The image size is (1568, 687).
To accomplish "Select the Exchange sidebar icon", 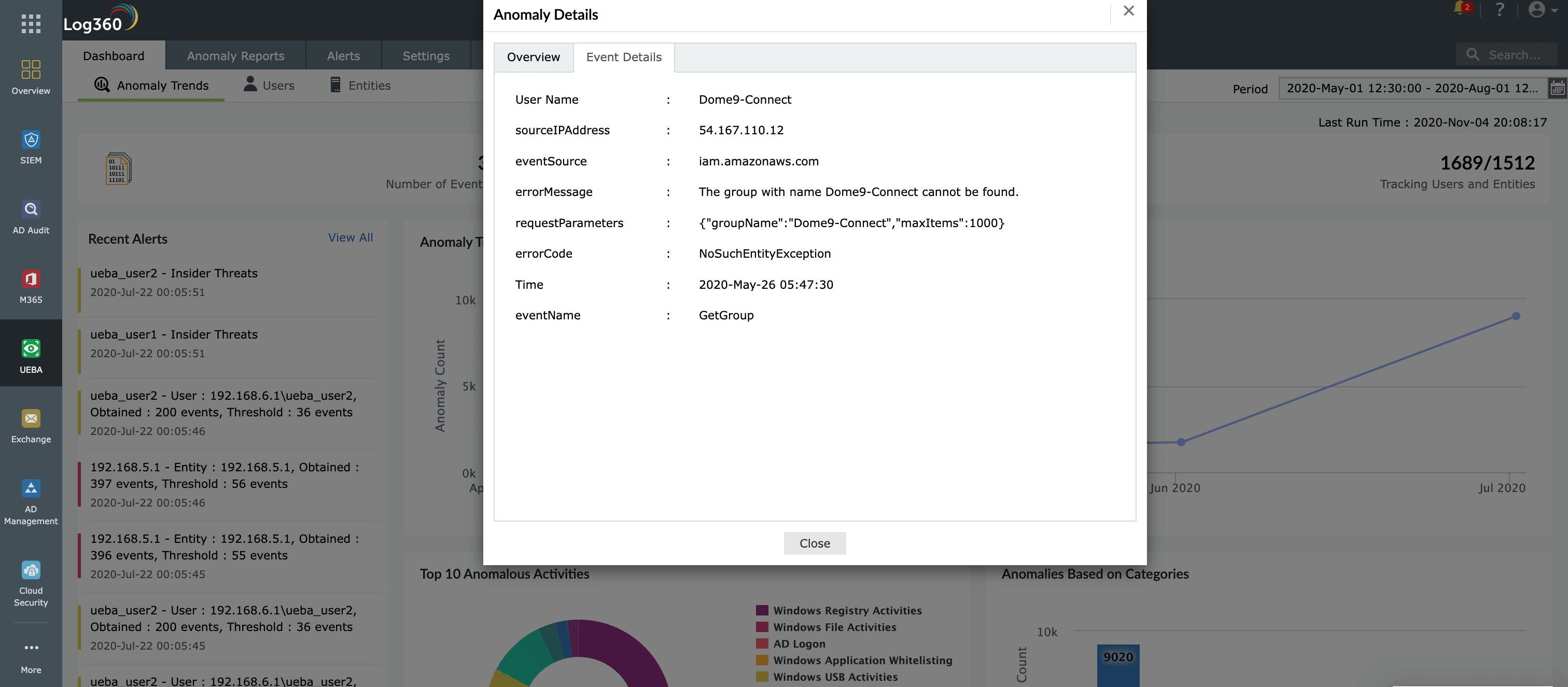I will pyautogui.click(x=31, y=425).
